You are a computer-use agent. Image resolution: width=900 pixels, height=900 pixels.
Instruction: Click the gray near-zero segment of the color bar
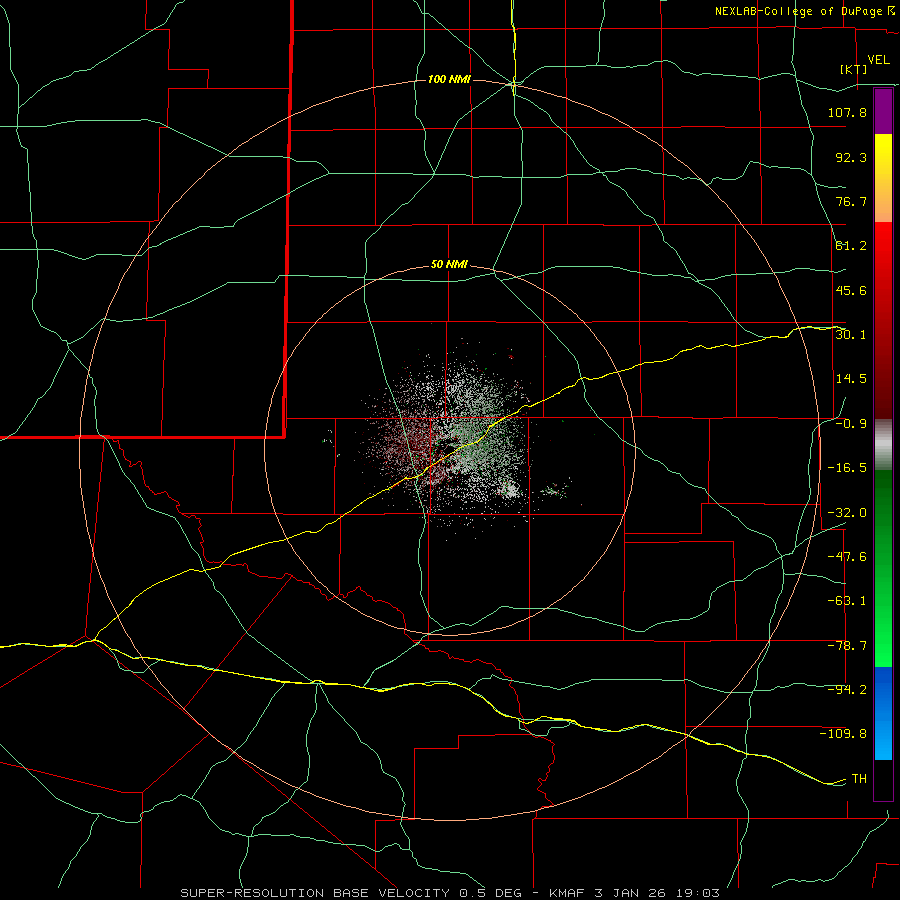[883, 445]
